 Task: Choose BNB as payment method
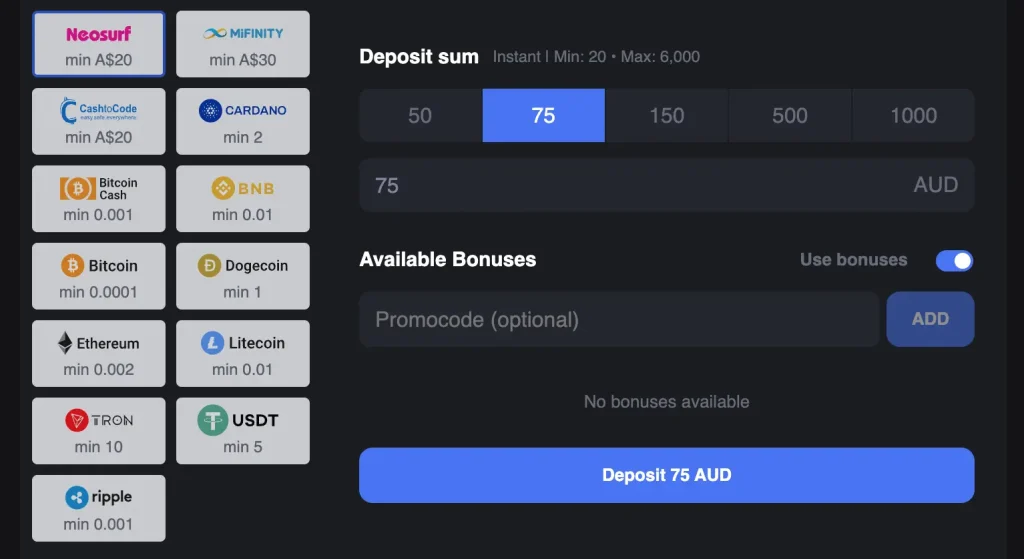coord(243,199)
